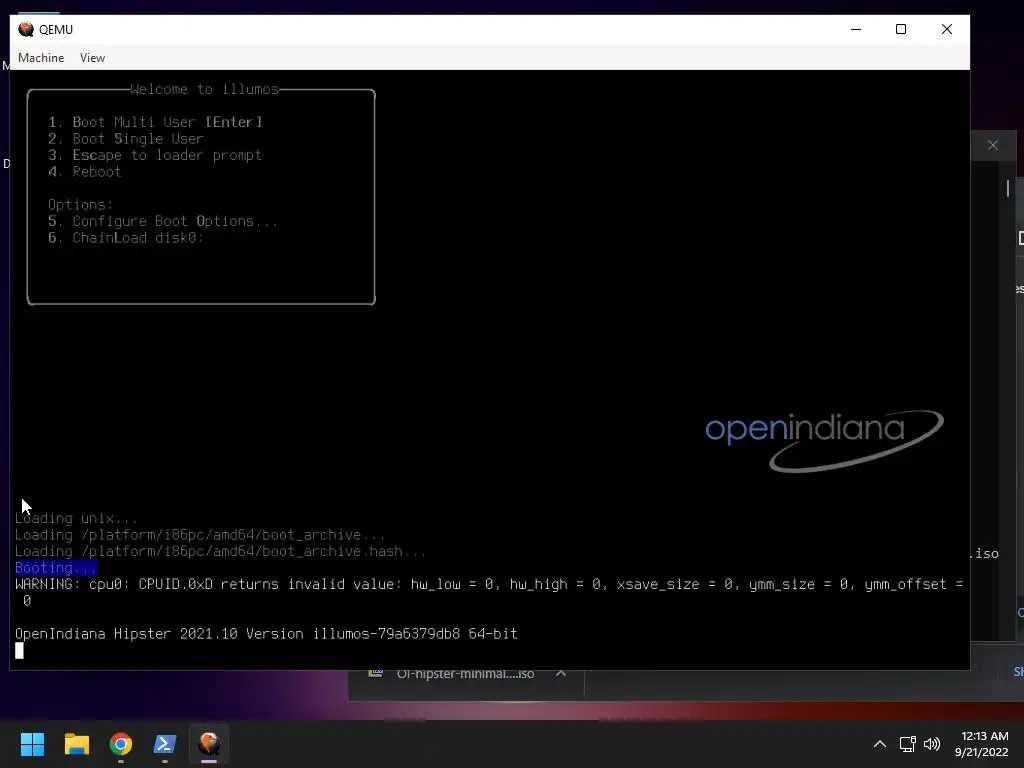Viewport: 1024px width, 768px height.
Task: Open Google Chrome from taskbar
Action: pyautogui.click(x=121, y=744)
